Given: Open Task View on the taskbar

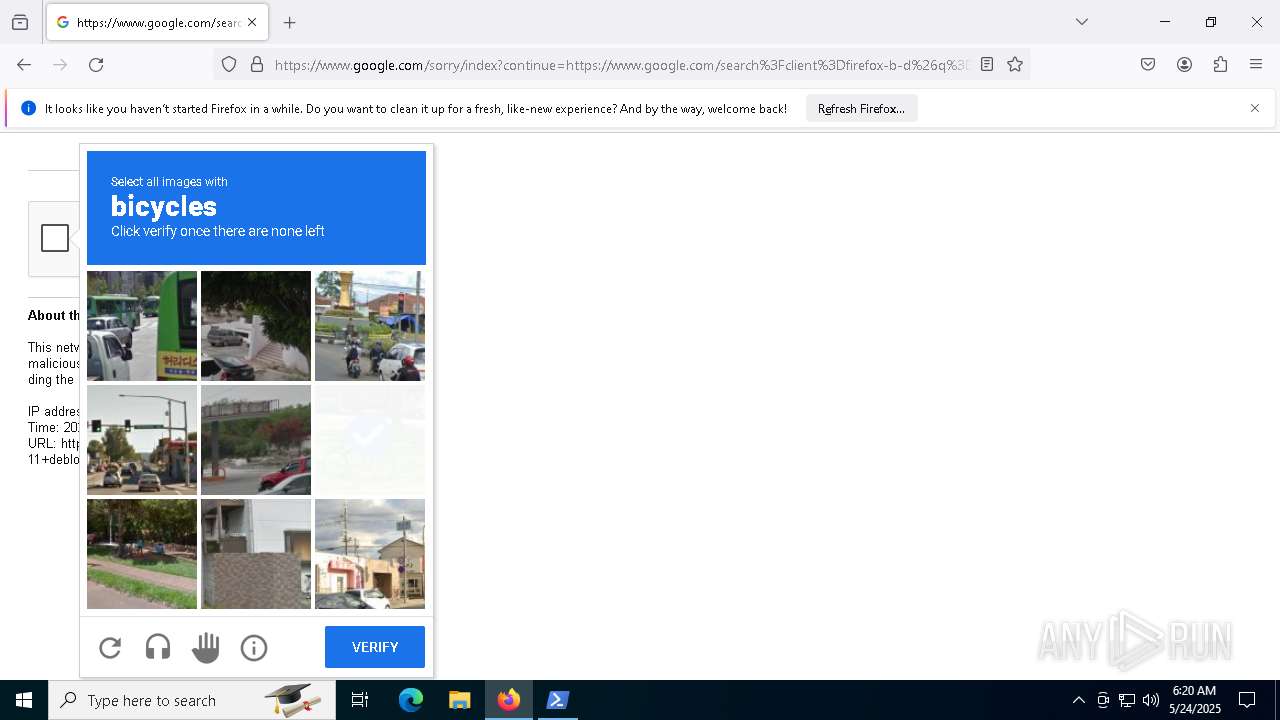Looking at the screenshot, I should [x=360, y=700].
